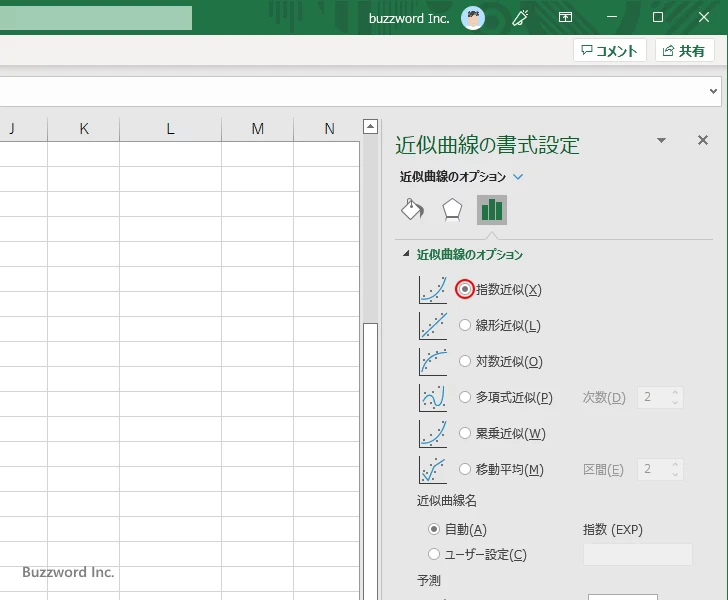Decrease moving average 区間 period value
The image size is (728, 600).
point(675,474)
